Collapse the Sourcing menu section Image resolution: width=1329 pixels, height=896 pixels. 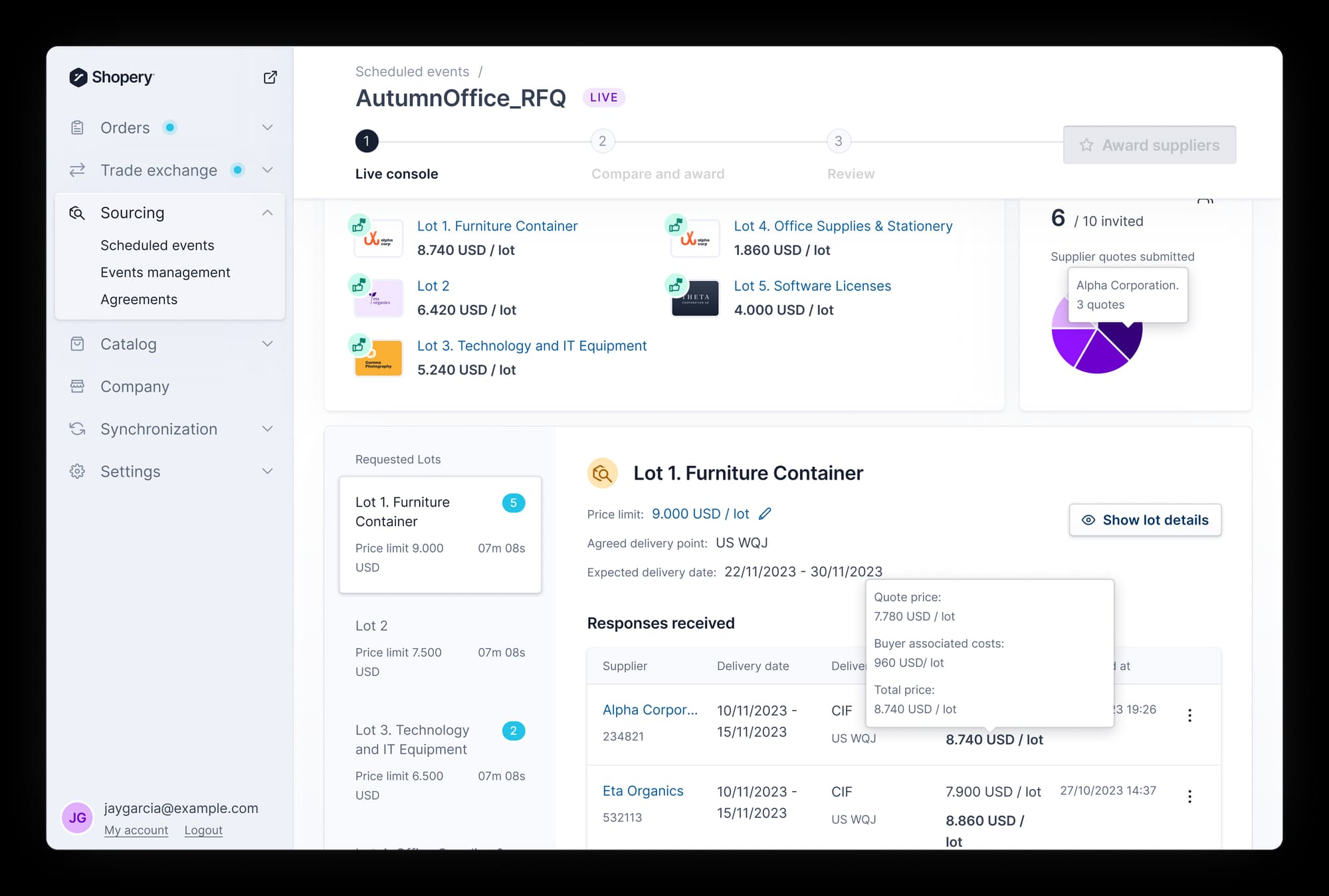click(267, 213)
